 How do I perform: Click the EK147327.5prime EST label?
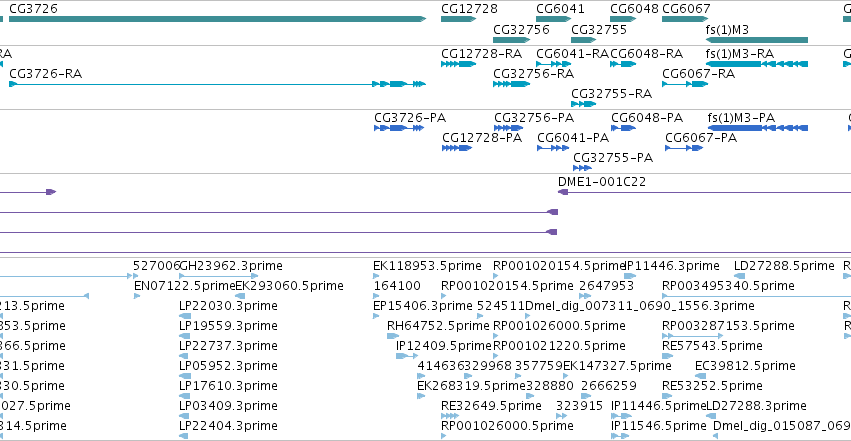tap(617, 366)
